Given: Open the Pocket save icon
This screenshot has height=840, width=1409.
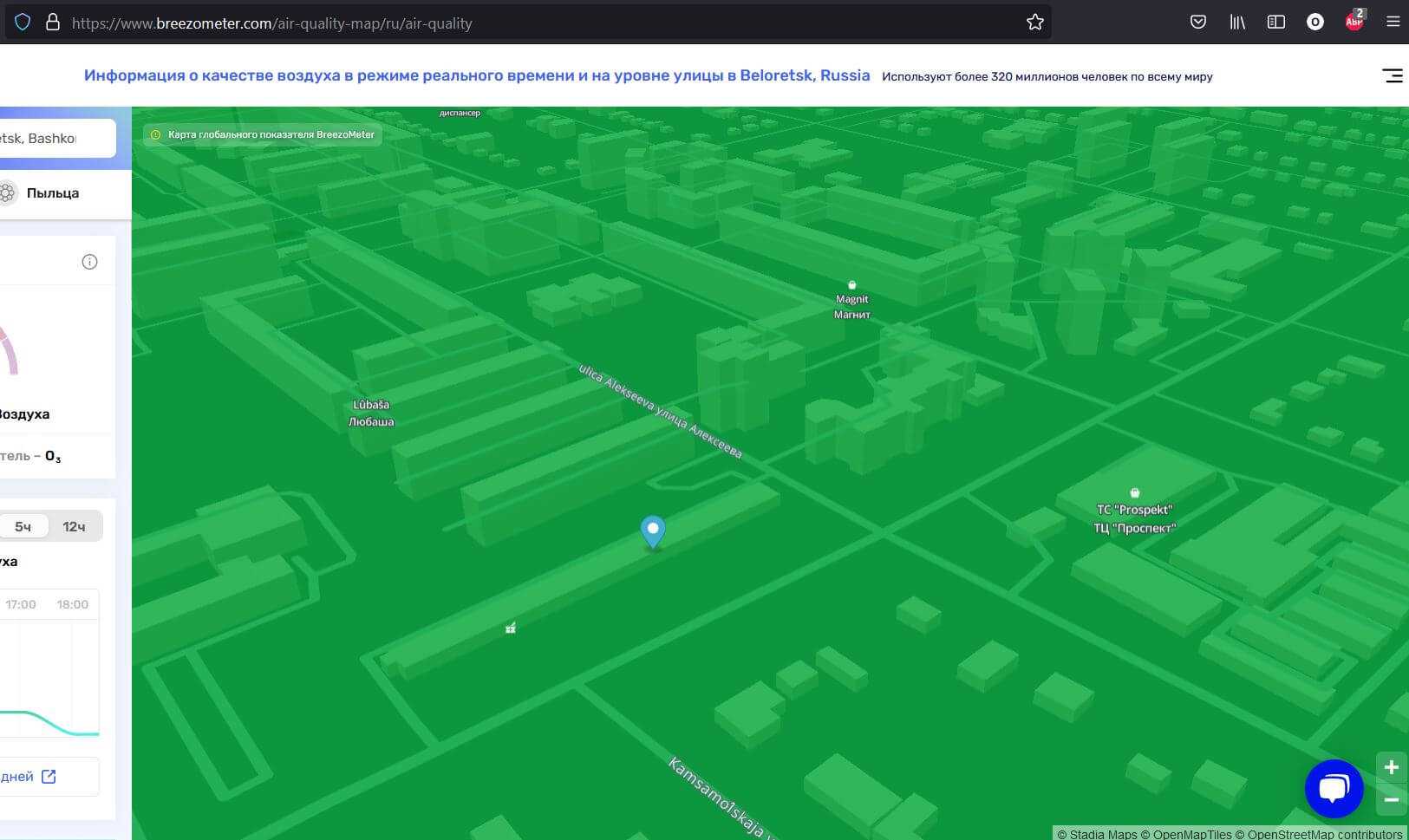Looking at the screenshot, I should point(1197,23).
